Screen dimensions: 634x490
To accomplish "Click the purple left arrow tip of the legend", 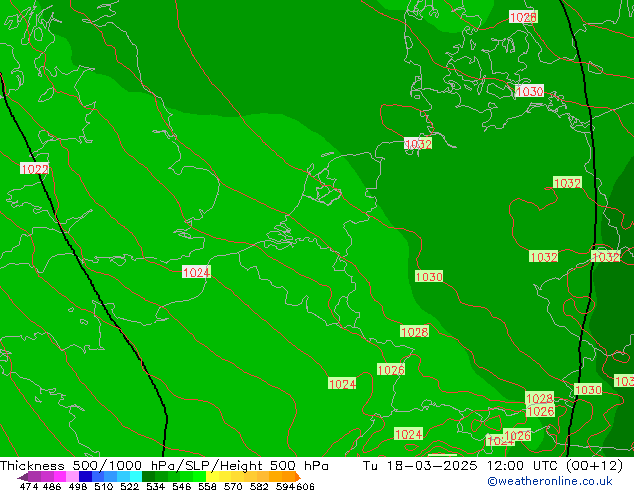I will point(22,477).
